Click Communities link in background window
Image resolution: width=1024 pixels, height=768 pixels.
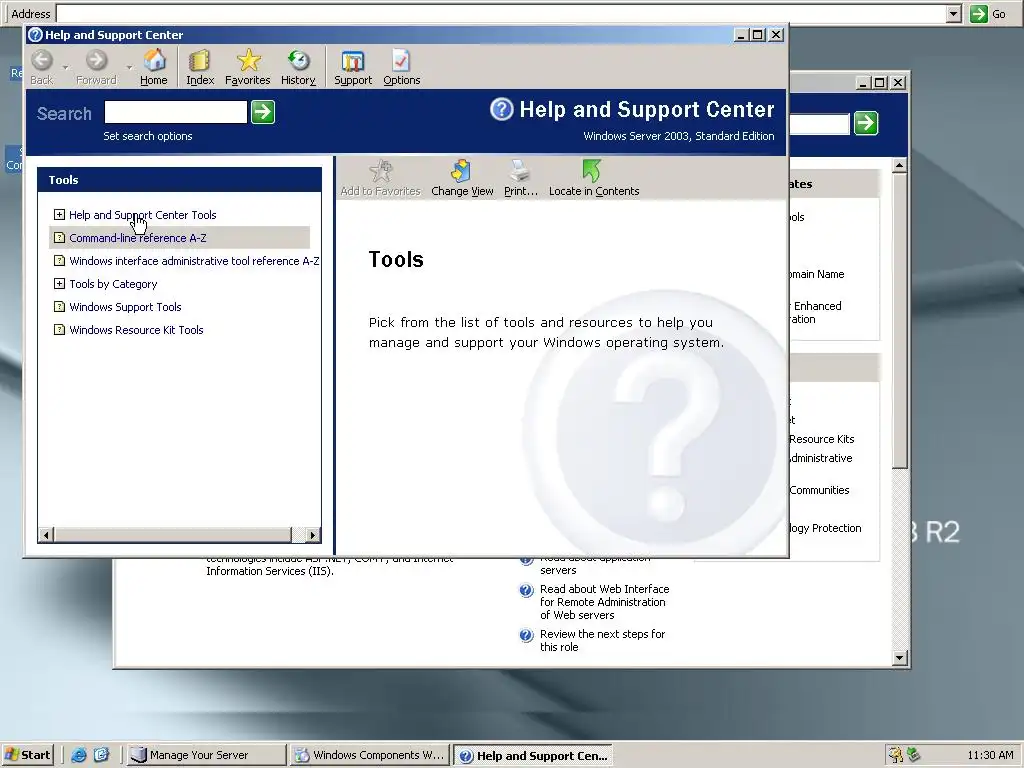point(819,490)
